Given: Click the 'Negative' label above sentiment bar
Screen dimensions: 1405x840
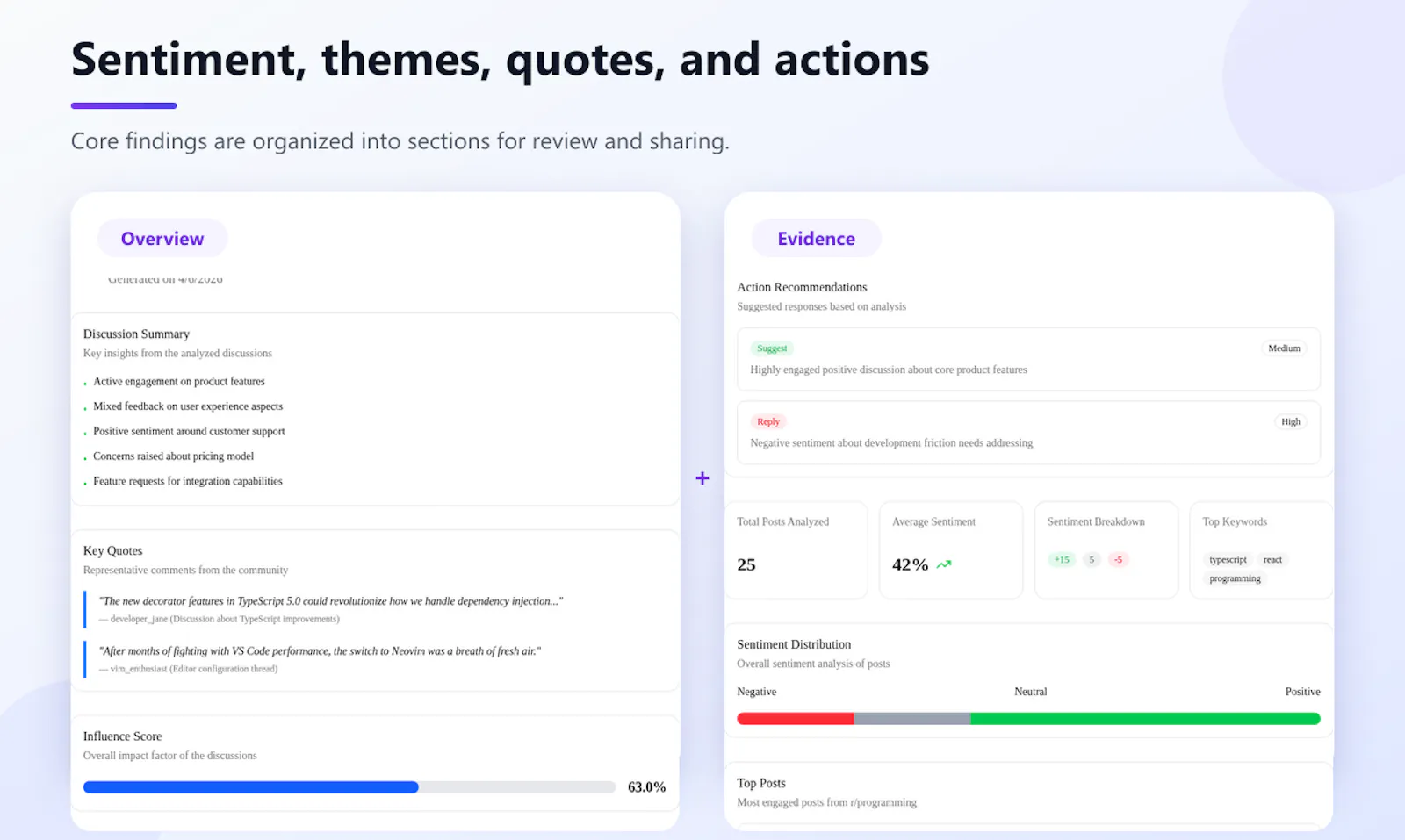Looking at the screenshot, I should (x=756, y=692).
